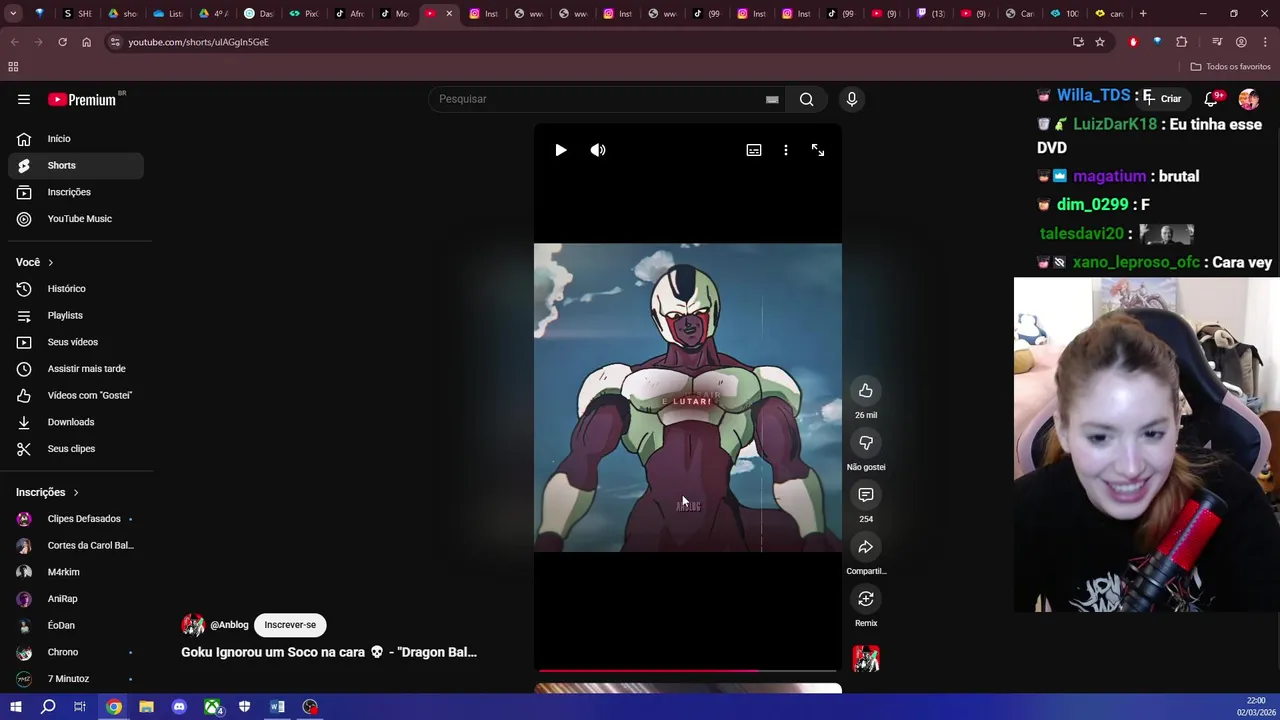
Task: Click the Criar create button
Action: point(1164,99)
